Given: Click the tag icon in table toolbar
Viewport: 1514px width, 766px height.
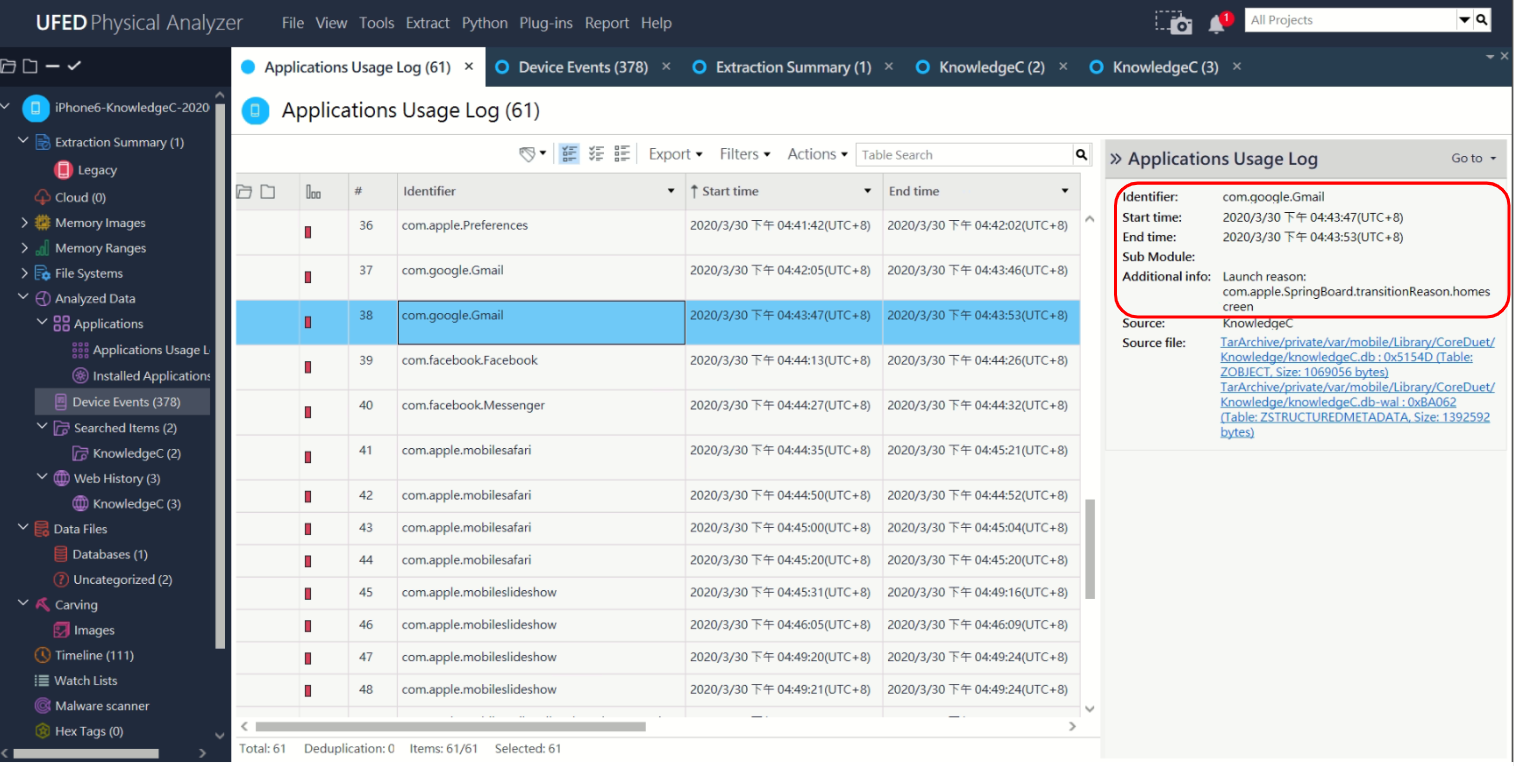Looking at the screenshot, I should point(528,154).
